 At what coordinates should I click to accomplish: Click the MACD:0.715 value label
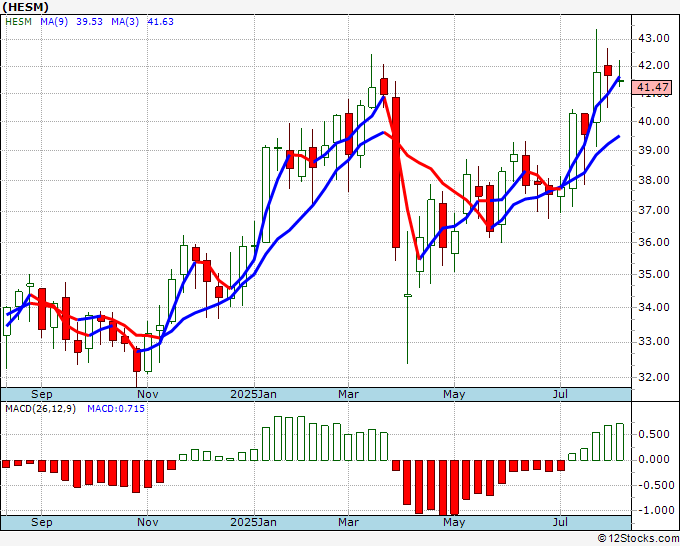116,409
